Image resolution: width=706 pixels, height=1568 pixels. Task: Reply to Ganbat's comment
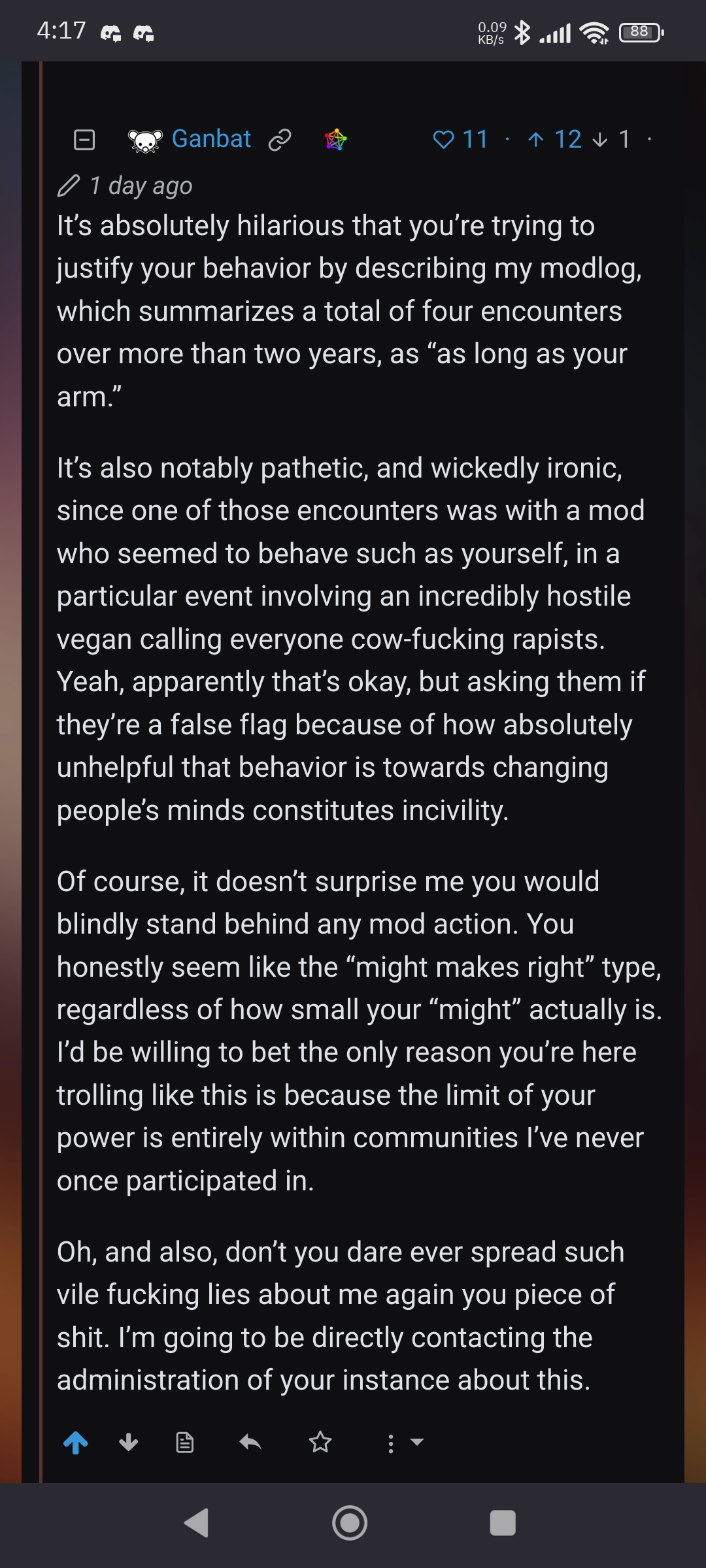click(250, 1442)
